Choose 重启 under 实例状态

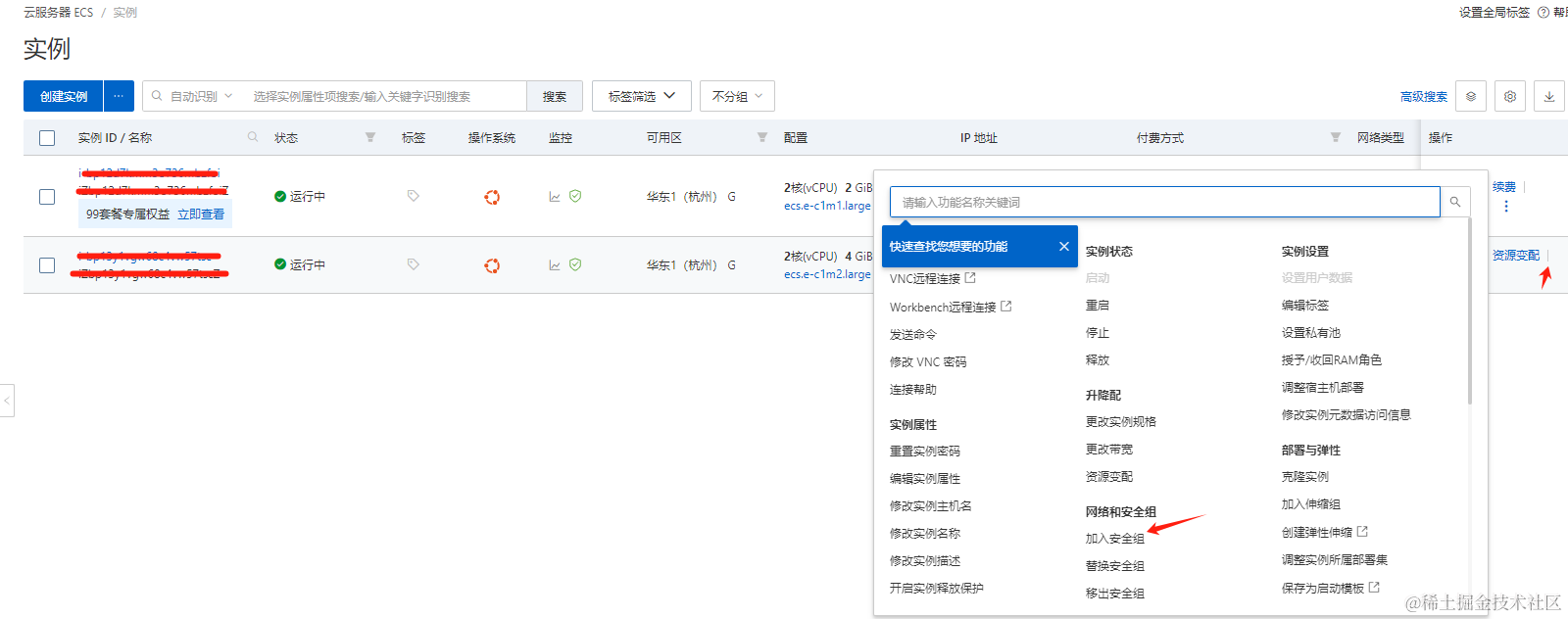[1098, 306]
